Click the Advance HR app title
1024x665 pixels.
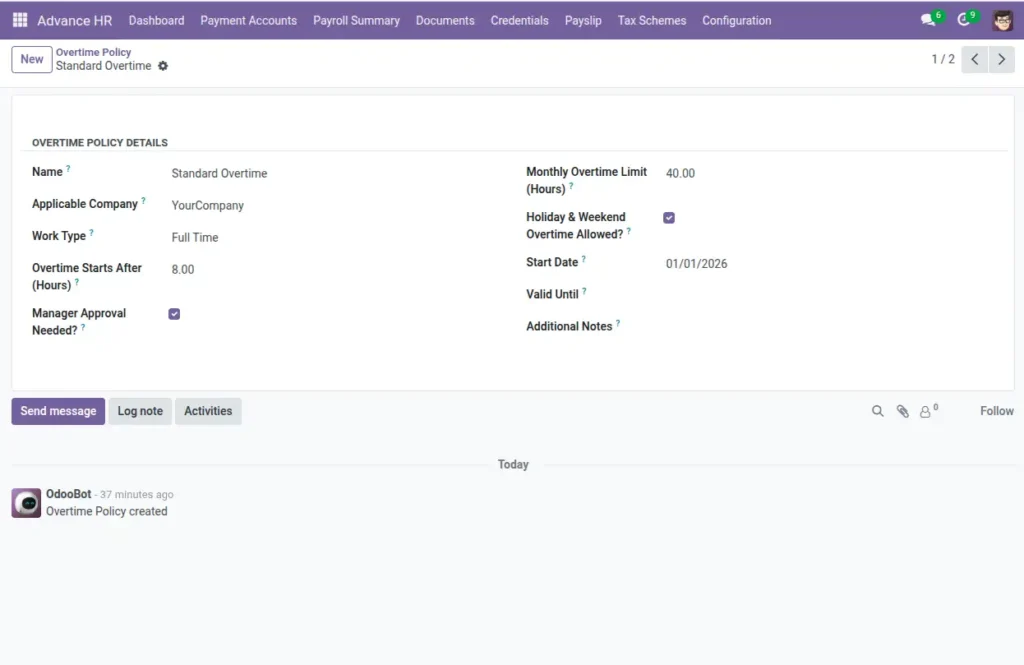pos(74,20)
